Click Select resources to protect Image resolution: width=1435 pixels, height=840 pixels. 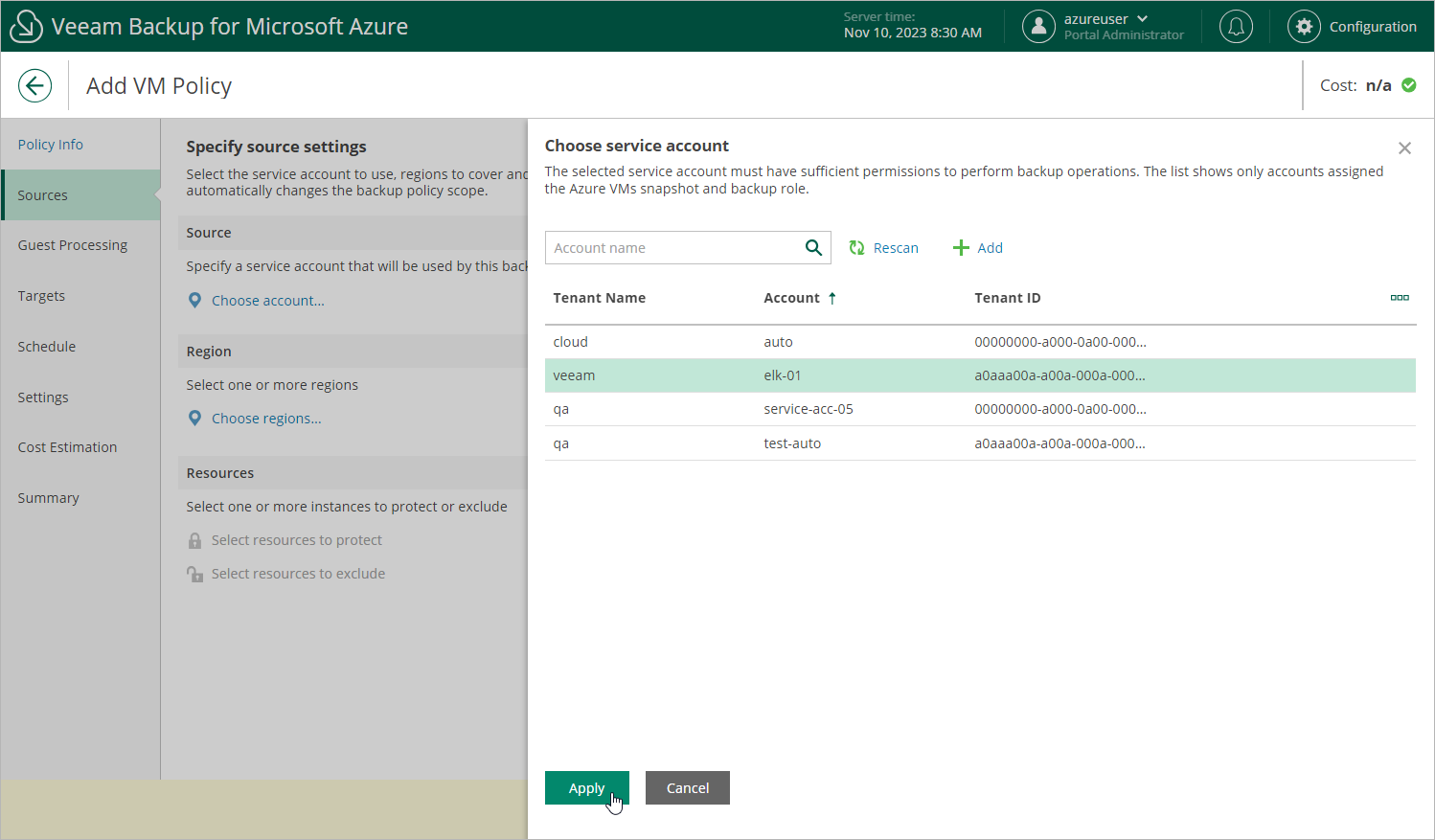click(x=297, y=540)
